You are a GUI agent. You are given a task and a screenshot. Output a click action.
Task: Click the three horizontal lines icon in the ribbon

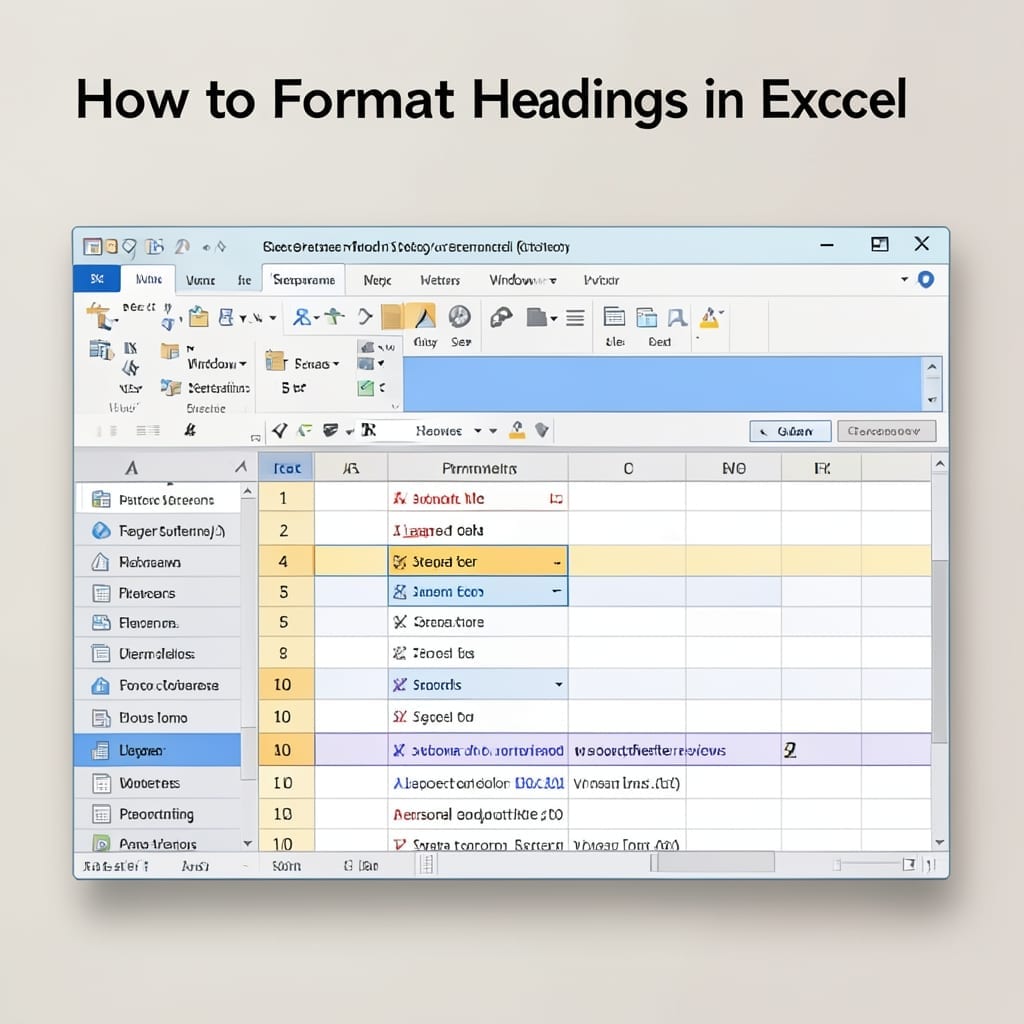575,318
